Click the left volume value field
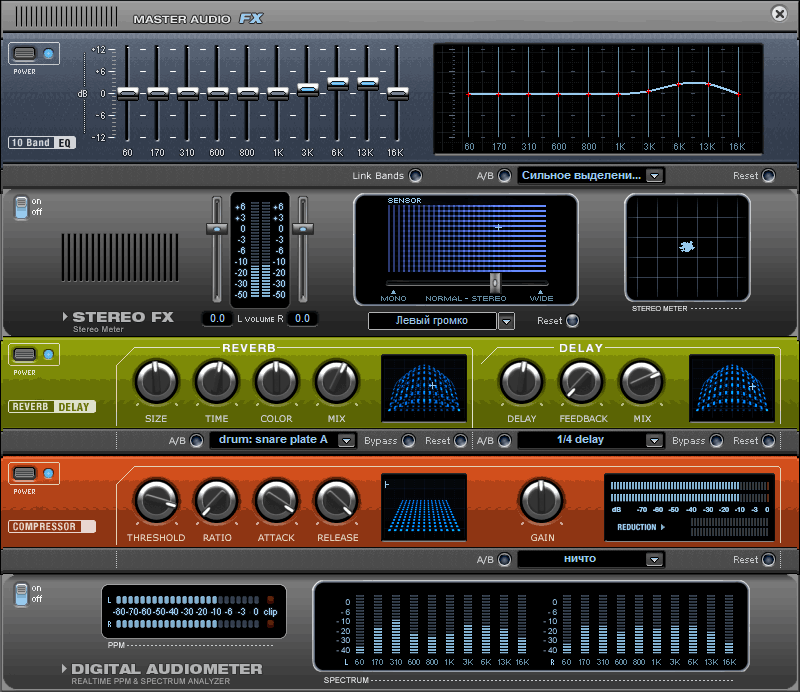800x692 pixels. [217, 318]
